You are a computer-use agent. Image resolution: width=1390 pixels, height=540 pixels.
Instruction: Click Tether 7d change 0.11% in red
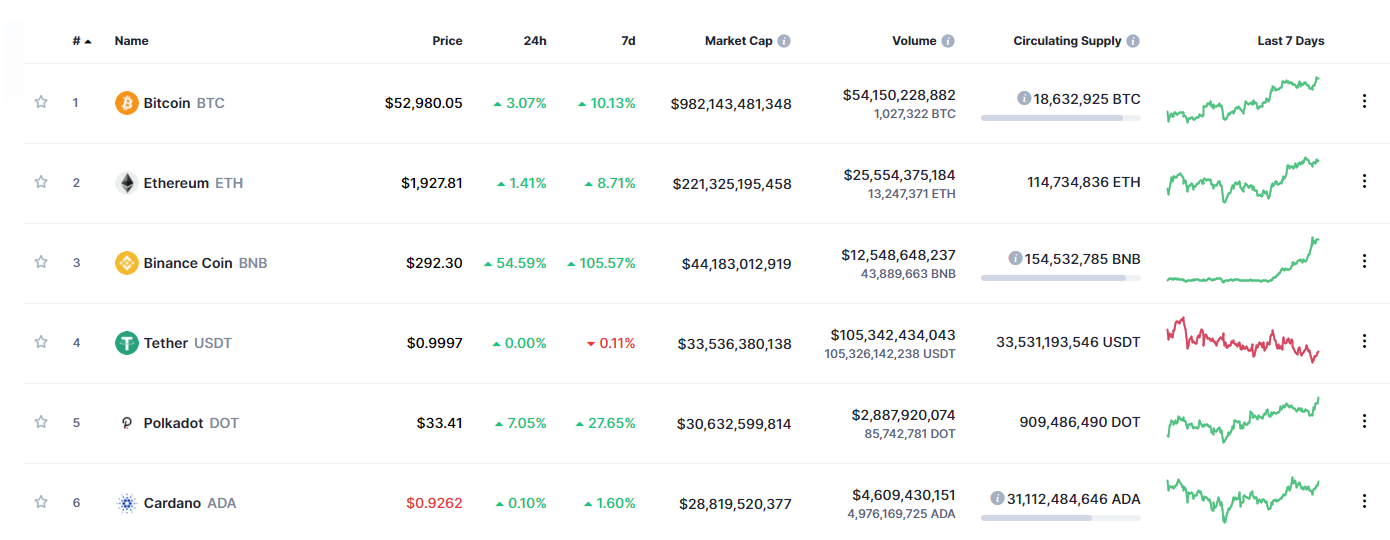pyautogui.click(x=611, y=343)
